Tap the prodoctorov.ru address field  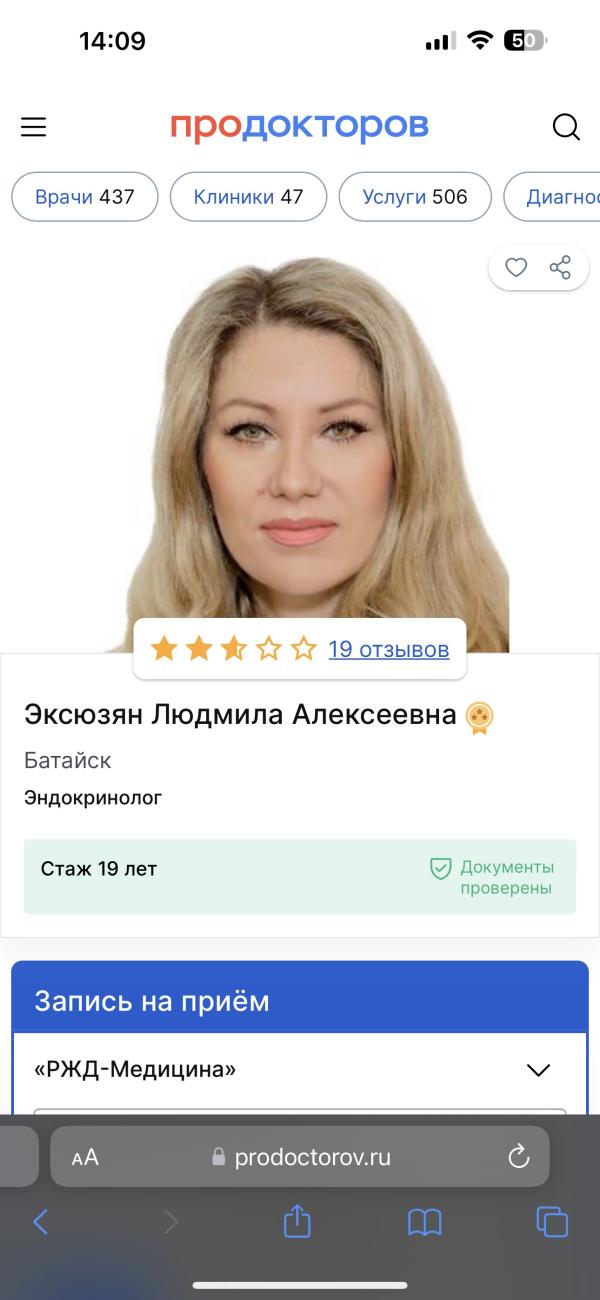[x=300, y=1157]
